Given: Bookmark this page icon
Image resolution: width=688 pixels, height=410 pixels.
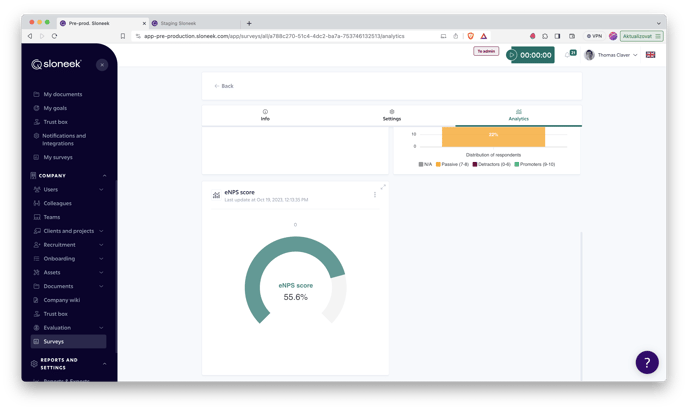Looking at the screenshot, I should tap(123, 36).
